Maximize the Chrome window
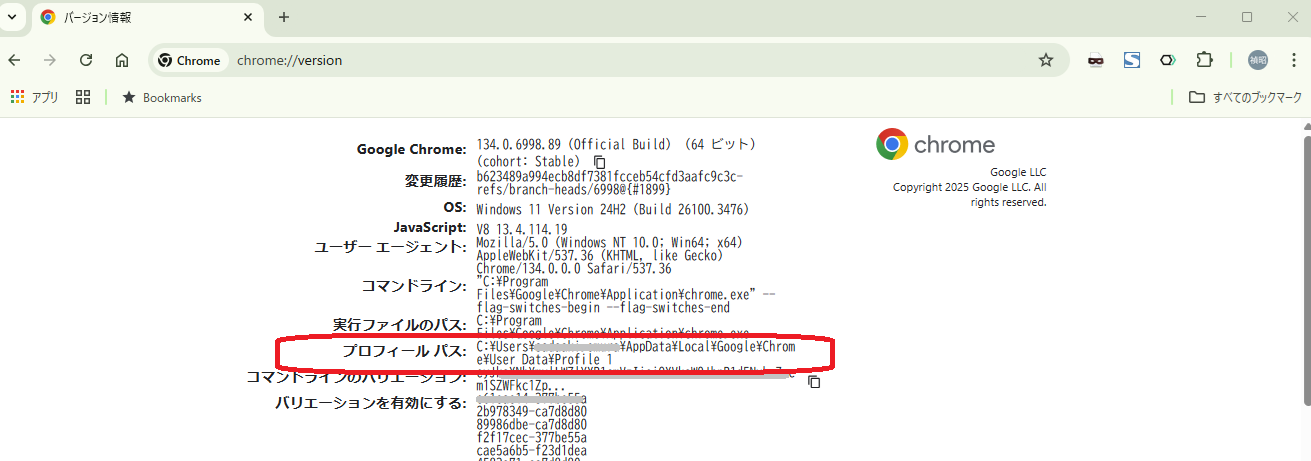 pyautogui.click(x=1247, y=17)
